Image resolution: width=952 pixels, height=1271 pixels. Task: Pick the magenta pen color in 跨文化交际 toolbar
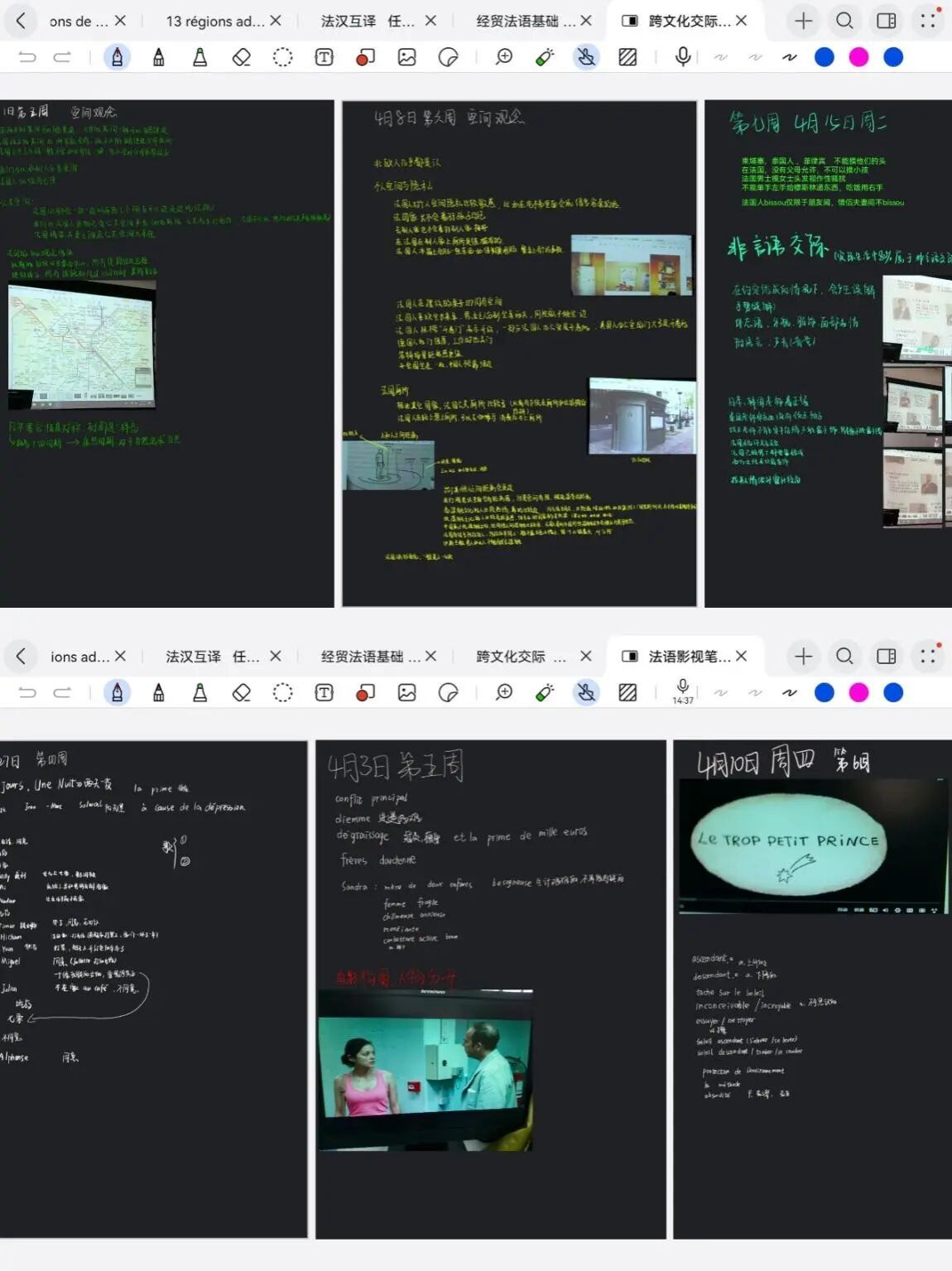pyautogui.click(x=858, y=57)
